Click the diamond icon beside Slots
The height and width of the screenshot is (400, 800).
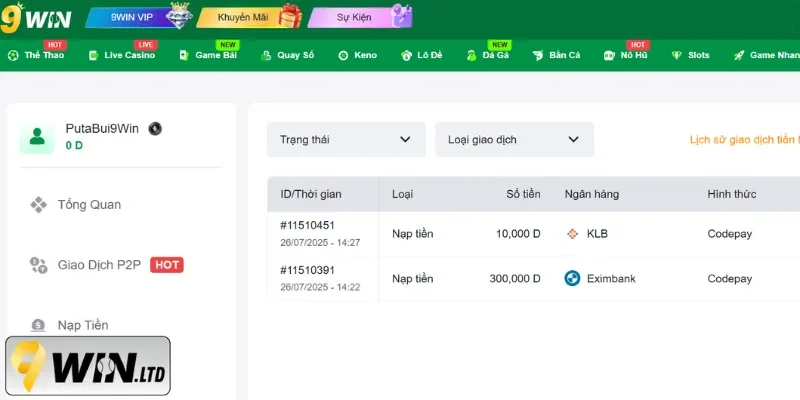click(x=677, y=56)
